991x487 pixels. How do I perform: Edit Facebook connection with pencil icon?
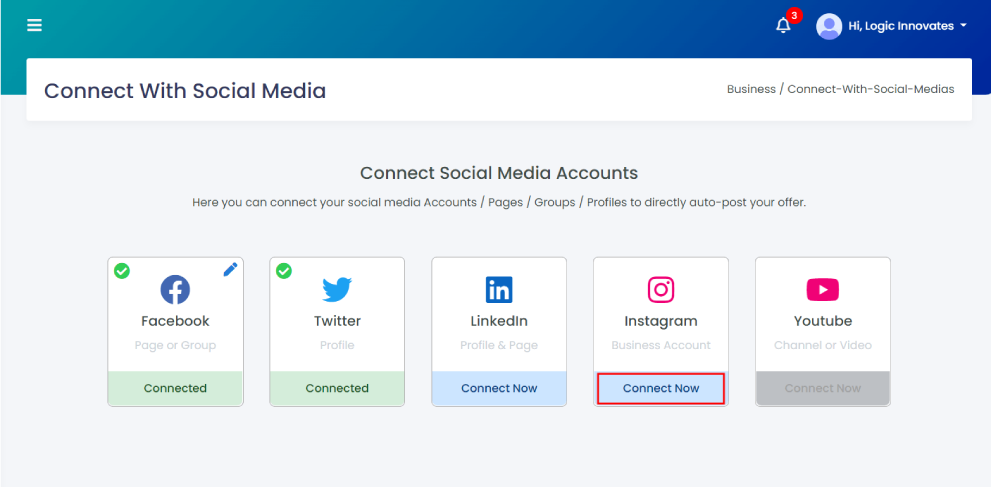point(231,270)
